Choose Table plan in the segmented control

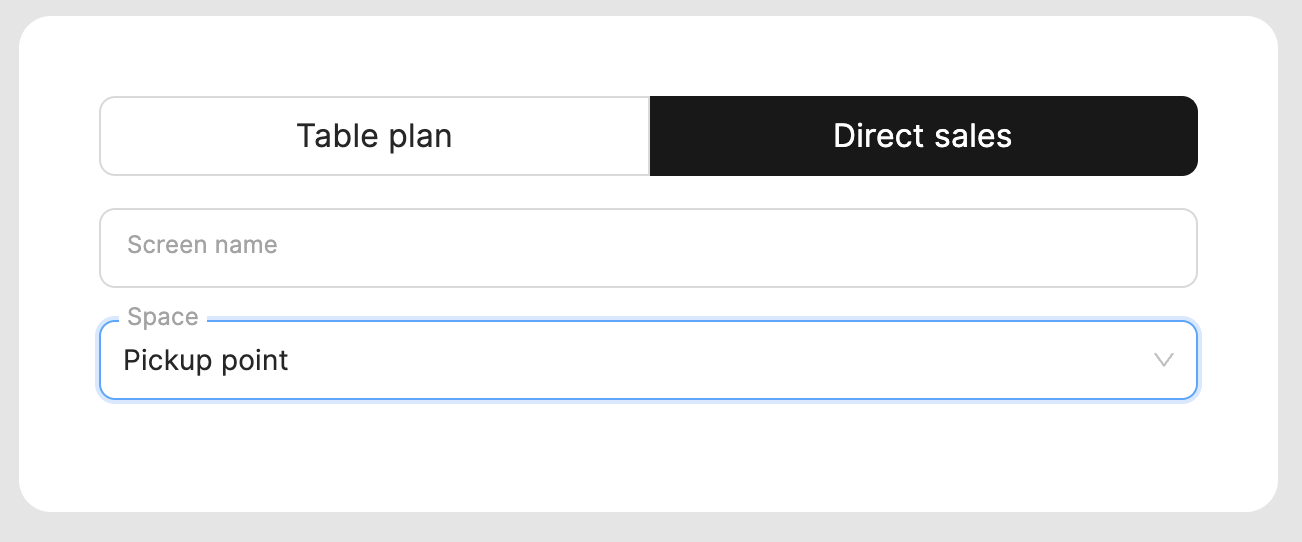click(375, 136)
